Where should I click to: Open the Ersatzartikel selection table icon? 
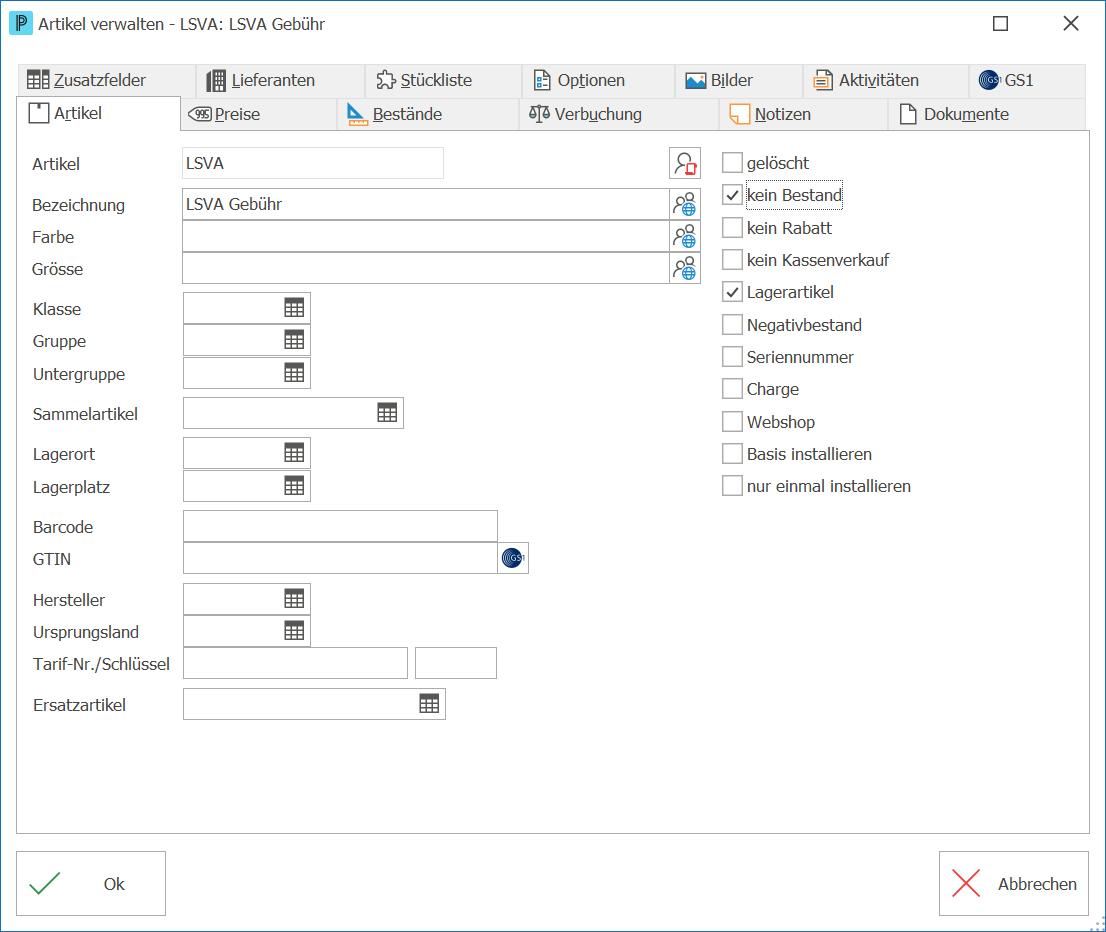(x=429, y=703)
